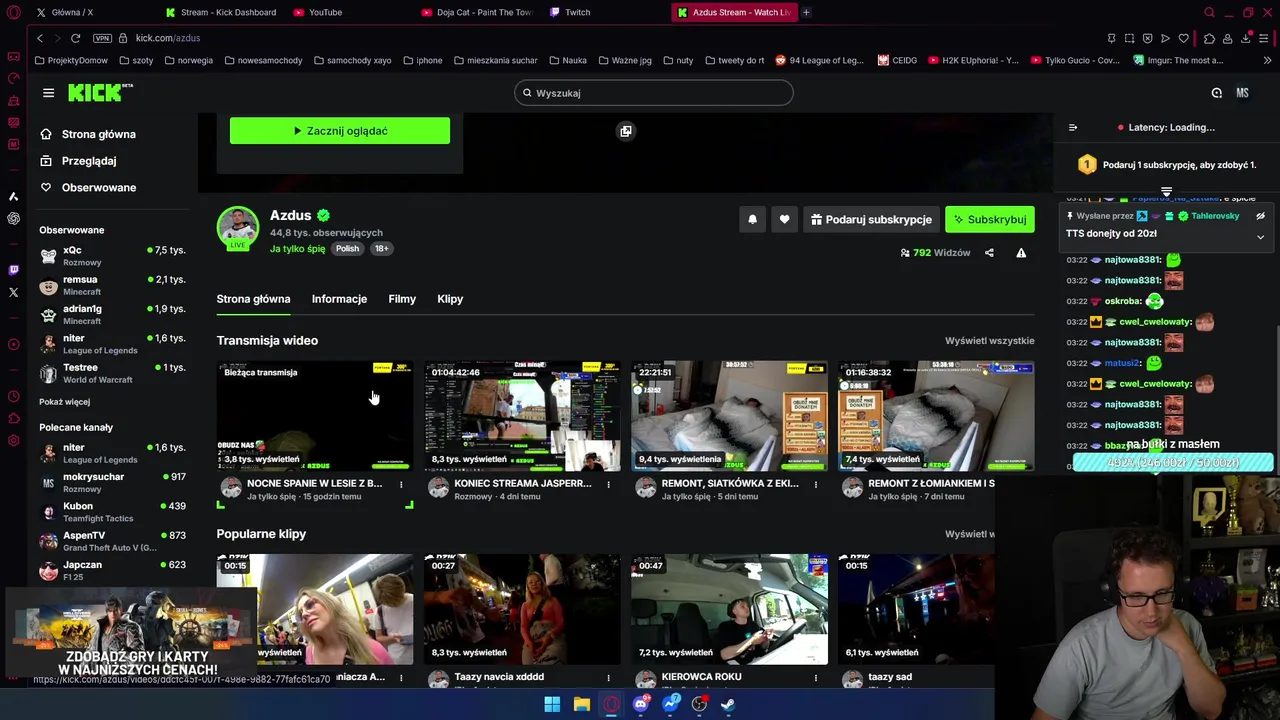Open the Kick hamburger menu
Viewport: 1280px width, 720px height.
click(48, 93)
